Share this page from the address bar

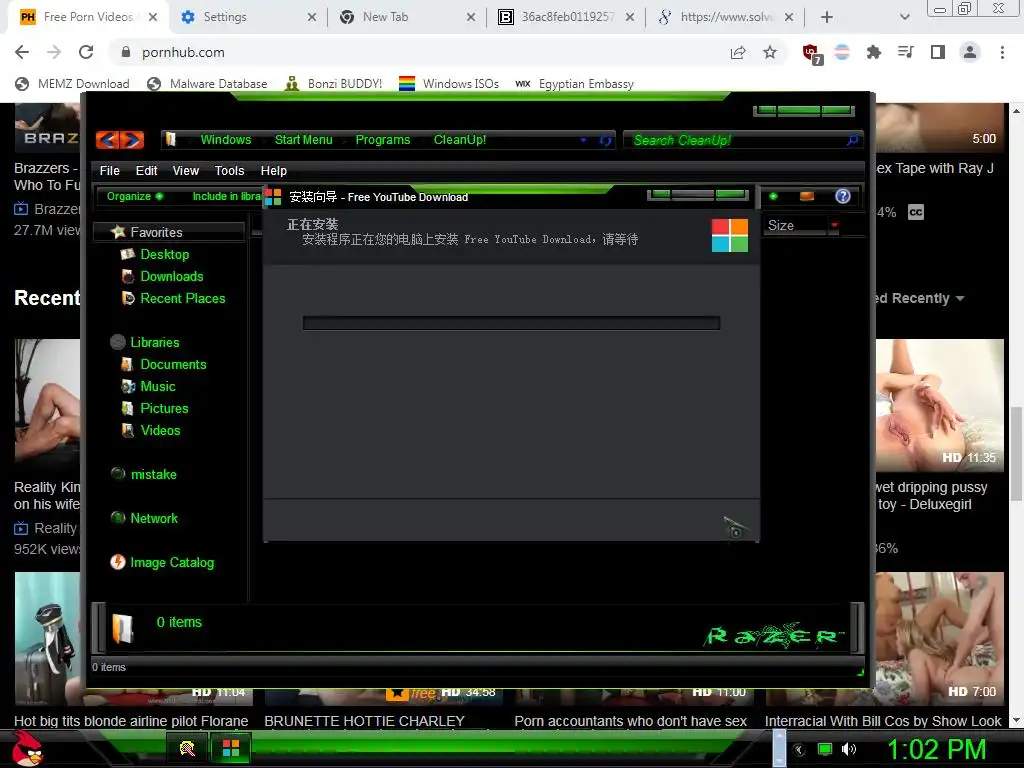pos(738,52)
